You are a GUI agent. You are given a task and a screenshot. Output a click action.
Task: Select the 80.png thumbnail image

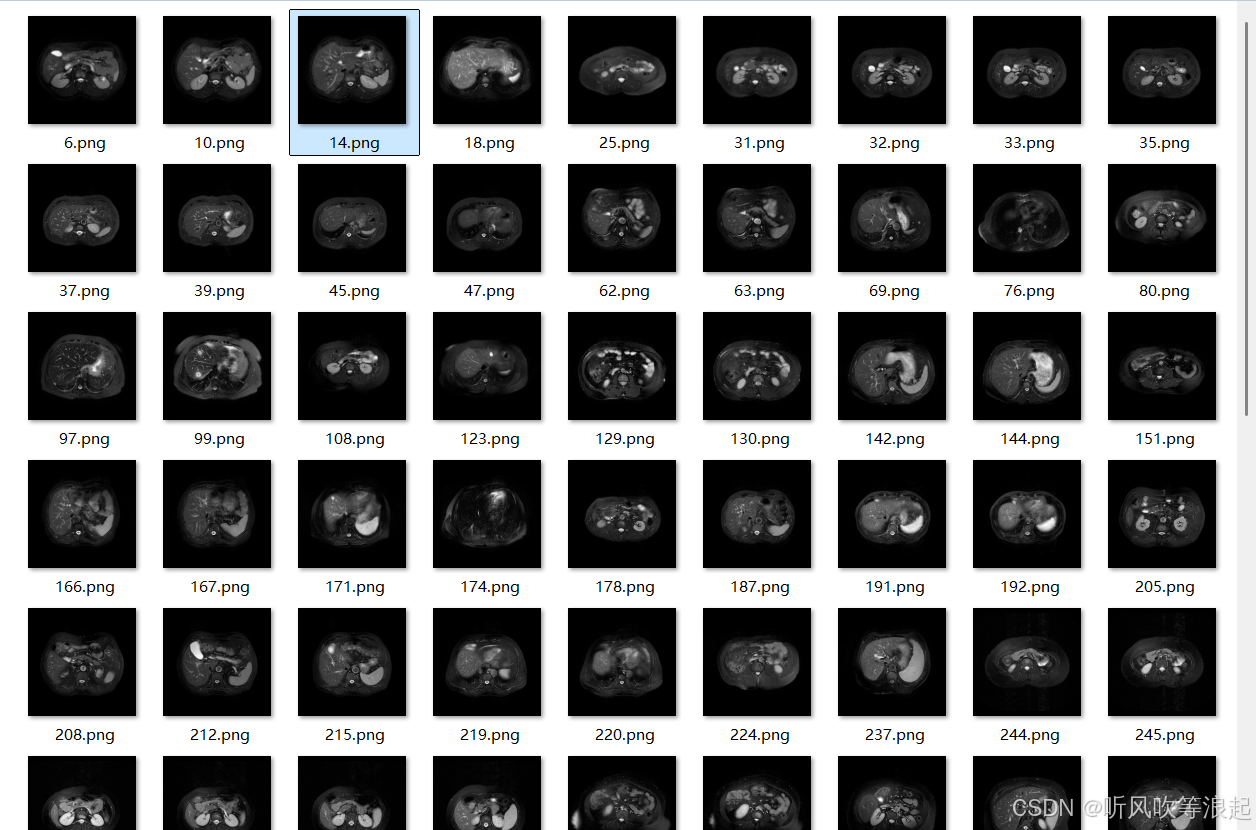(x=1162, y=218)
